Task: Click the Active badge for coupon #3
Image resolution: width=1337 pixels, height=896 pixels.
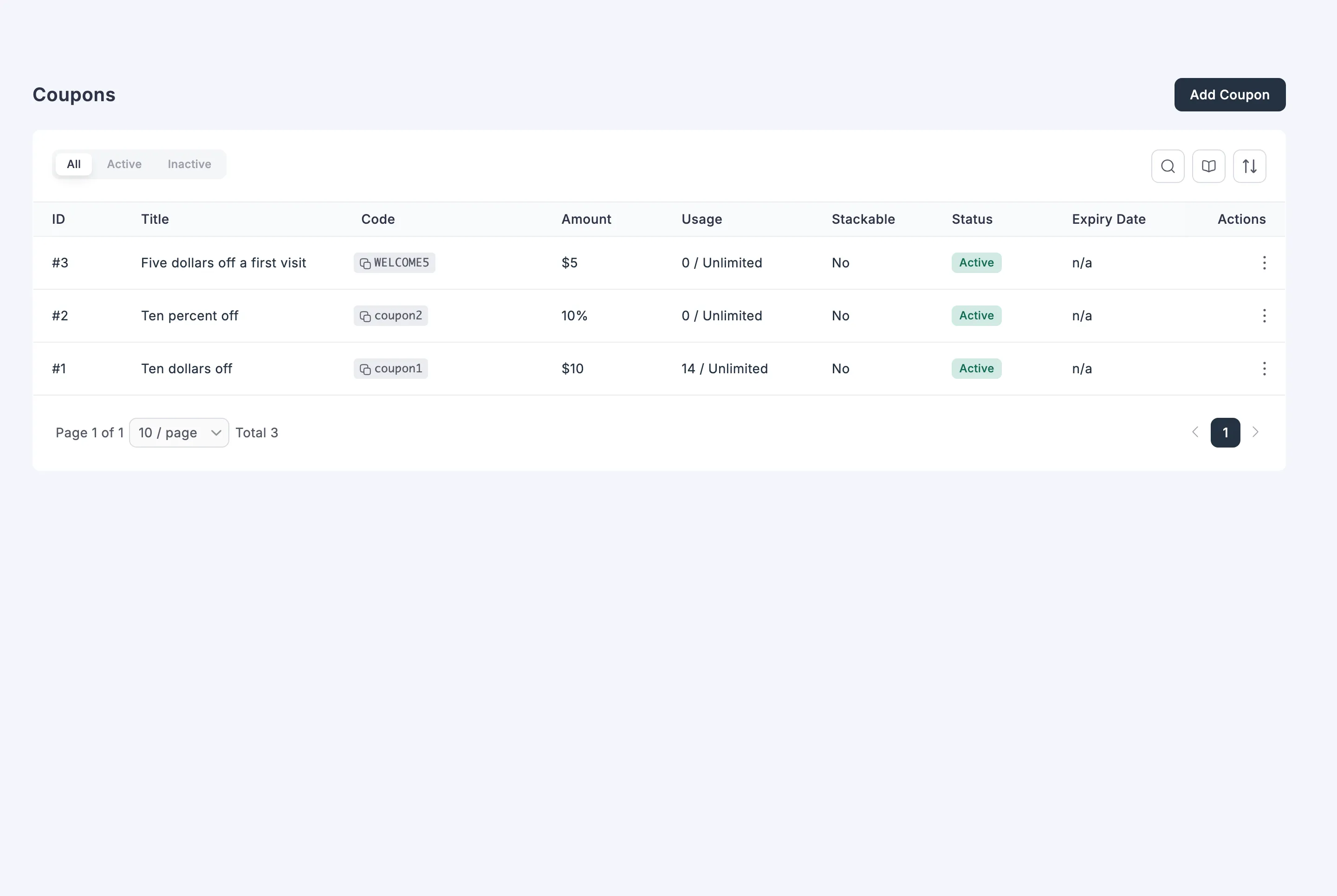Action: tap(976, 263)
